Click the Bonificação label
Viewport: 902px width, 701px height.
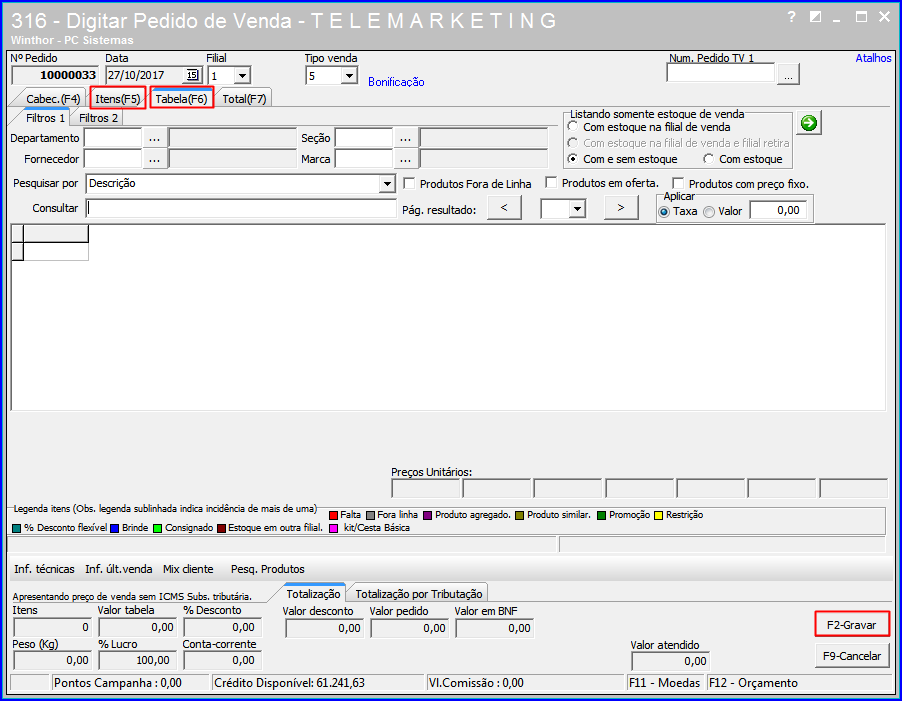click(x=396, y=82)
